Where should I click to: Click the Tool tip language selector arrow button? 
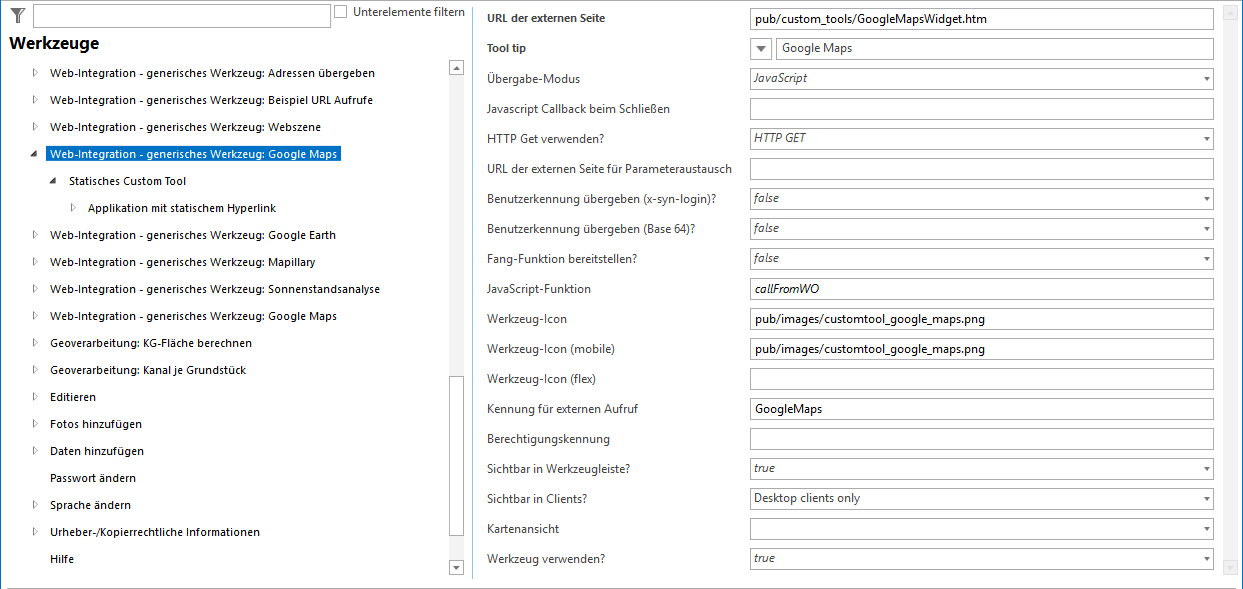point(760,48)
